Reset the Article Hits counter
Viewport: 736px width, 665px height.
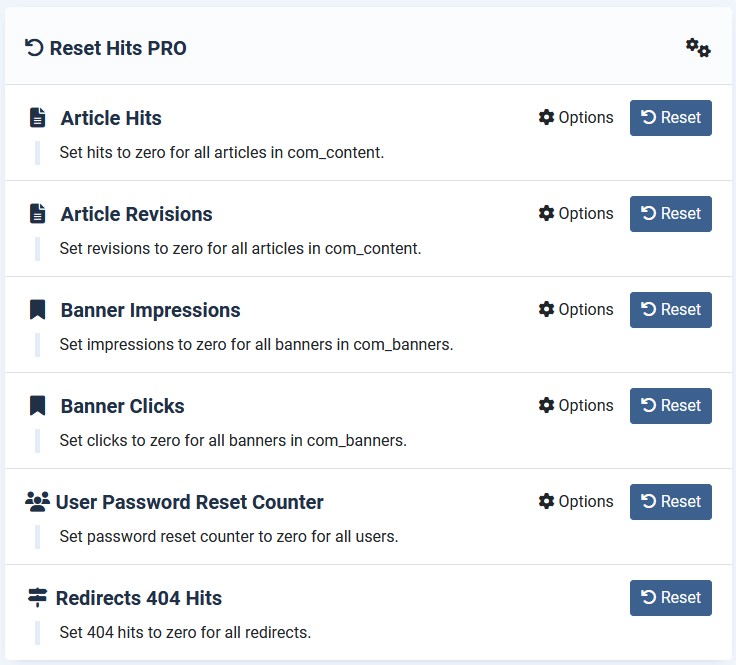coord(670,118)
